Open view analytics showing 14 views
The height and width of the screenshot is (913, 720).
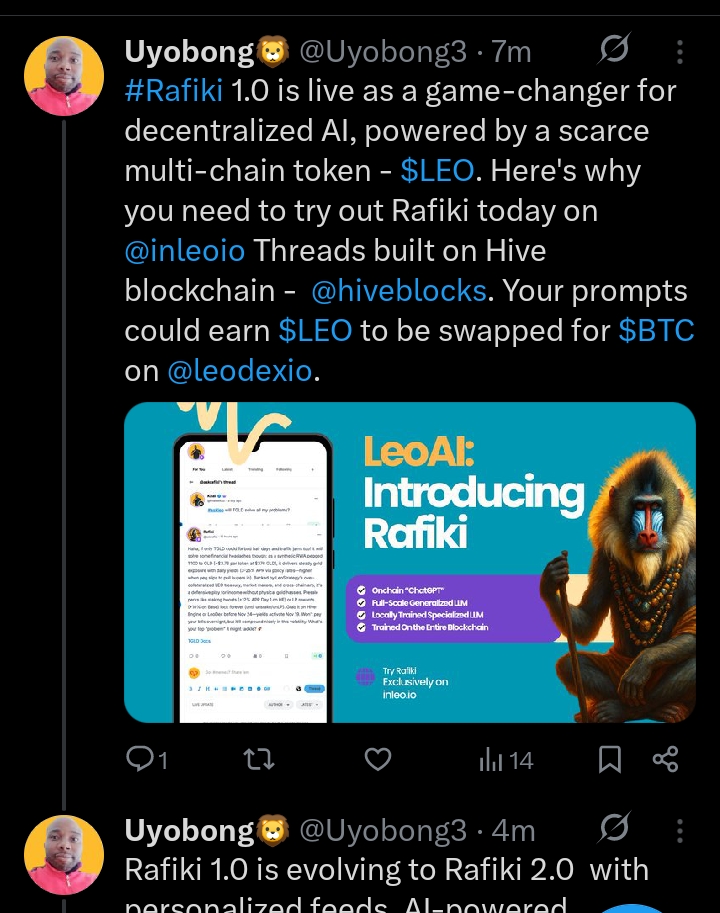[x=506, y=761]
